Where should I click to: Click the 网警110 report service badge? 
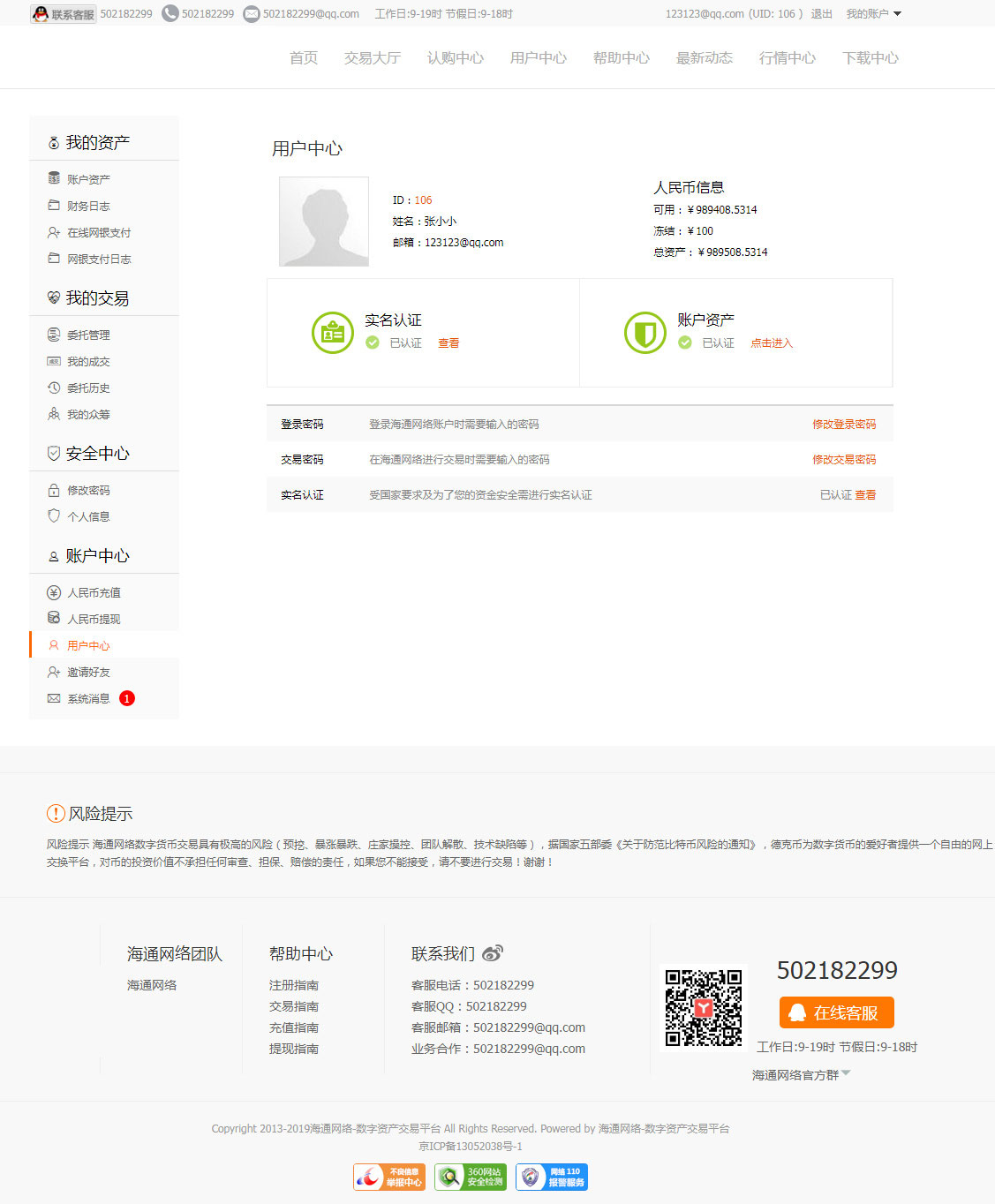552,1177
